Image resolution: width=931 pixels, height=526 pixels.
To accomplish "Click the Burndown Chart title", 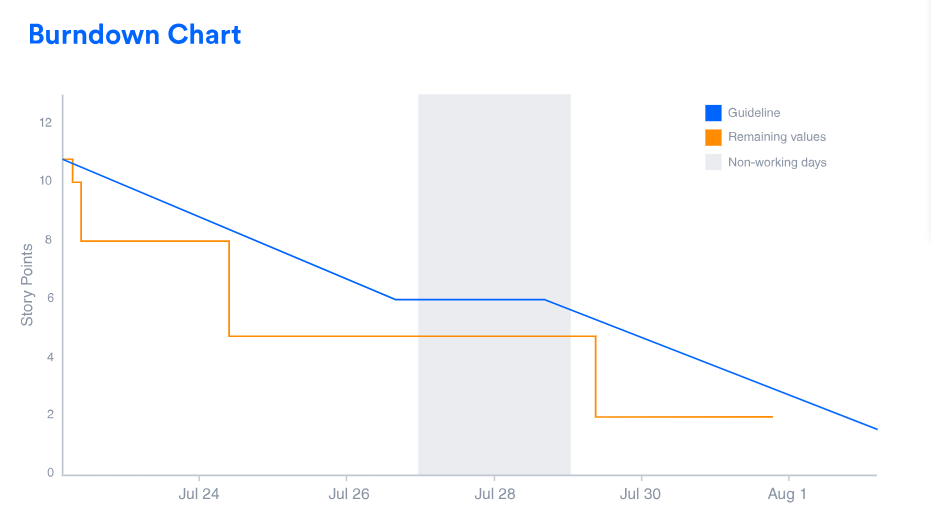I will [x=135, y=35].
